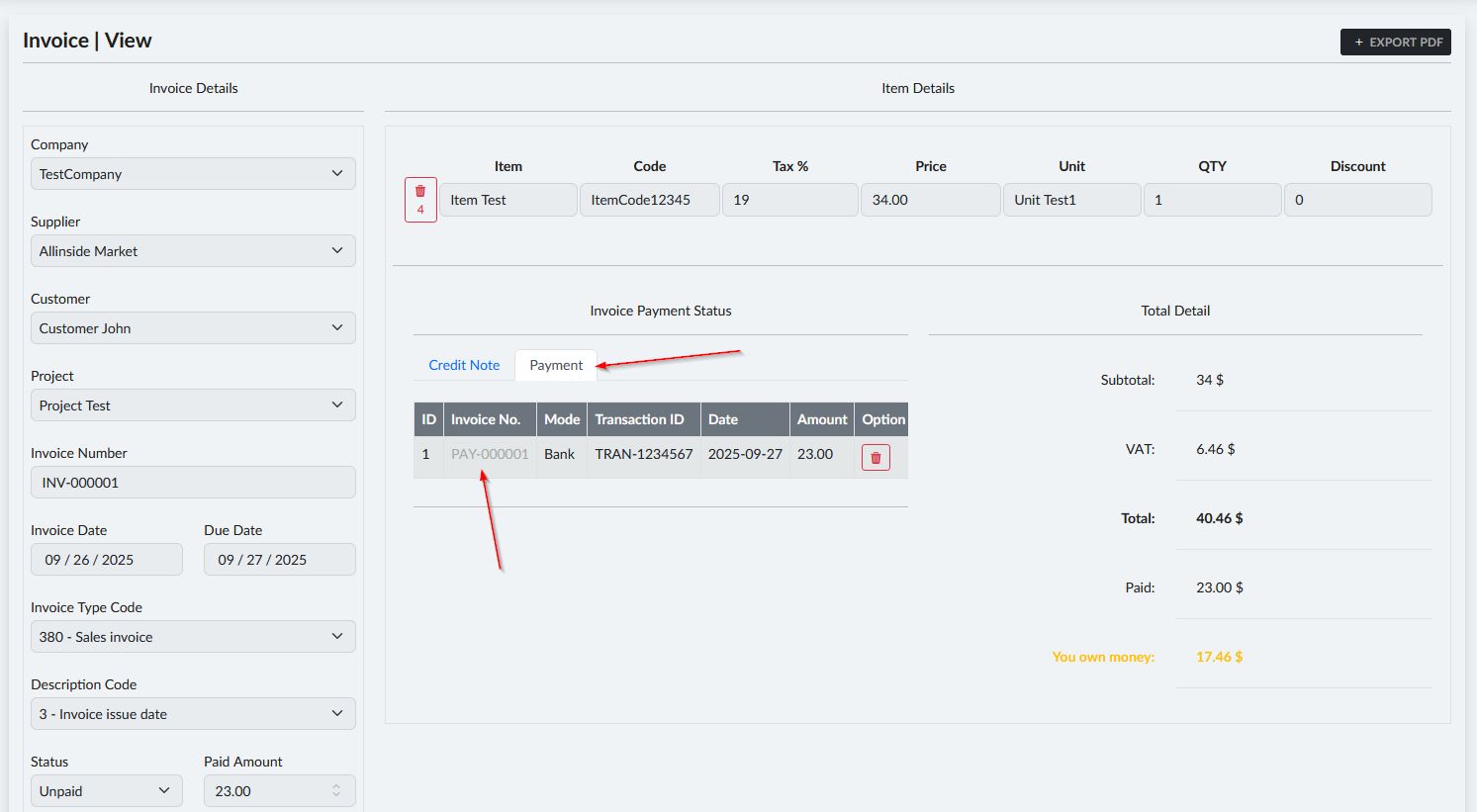The width and height of the screenshot is (1477, 812).
Task: Switch to the Credit Note tab
Action: point(464,365)
